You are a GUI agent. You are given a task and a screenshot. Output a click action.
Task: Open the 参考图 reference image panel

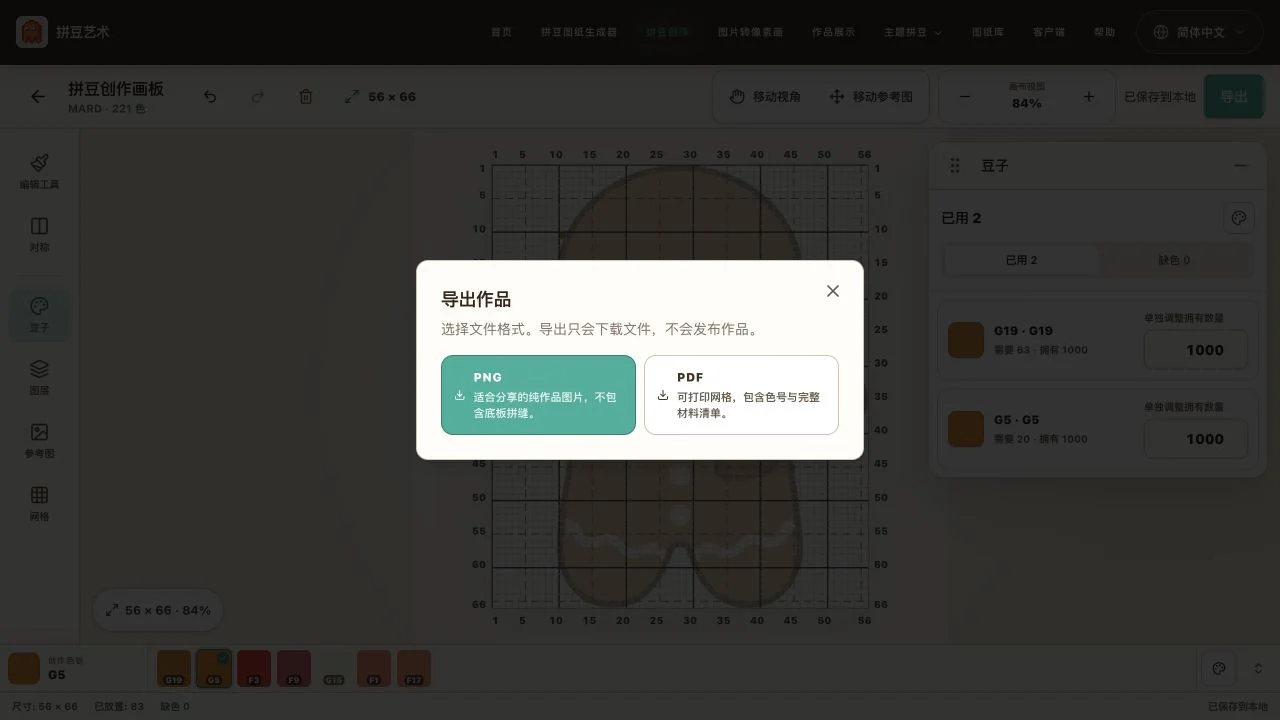(39, 441)
